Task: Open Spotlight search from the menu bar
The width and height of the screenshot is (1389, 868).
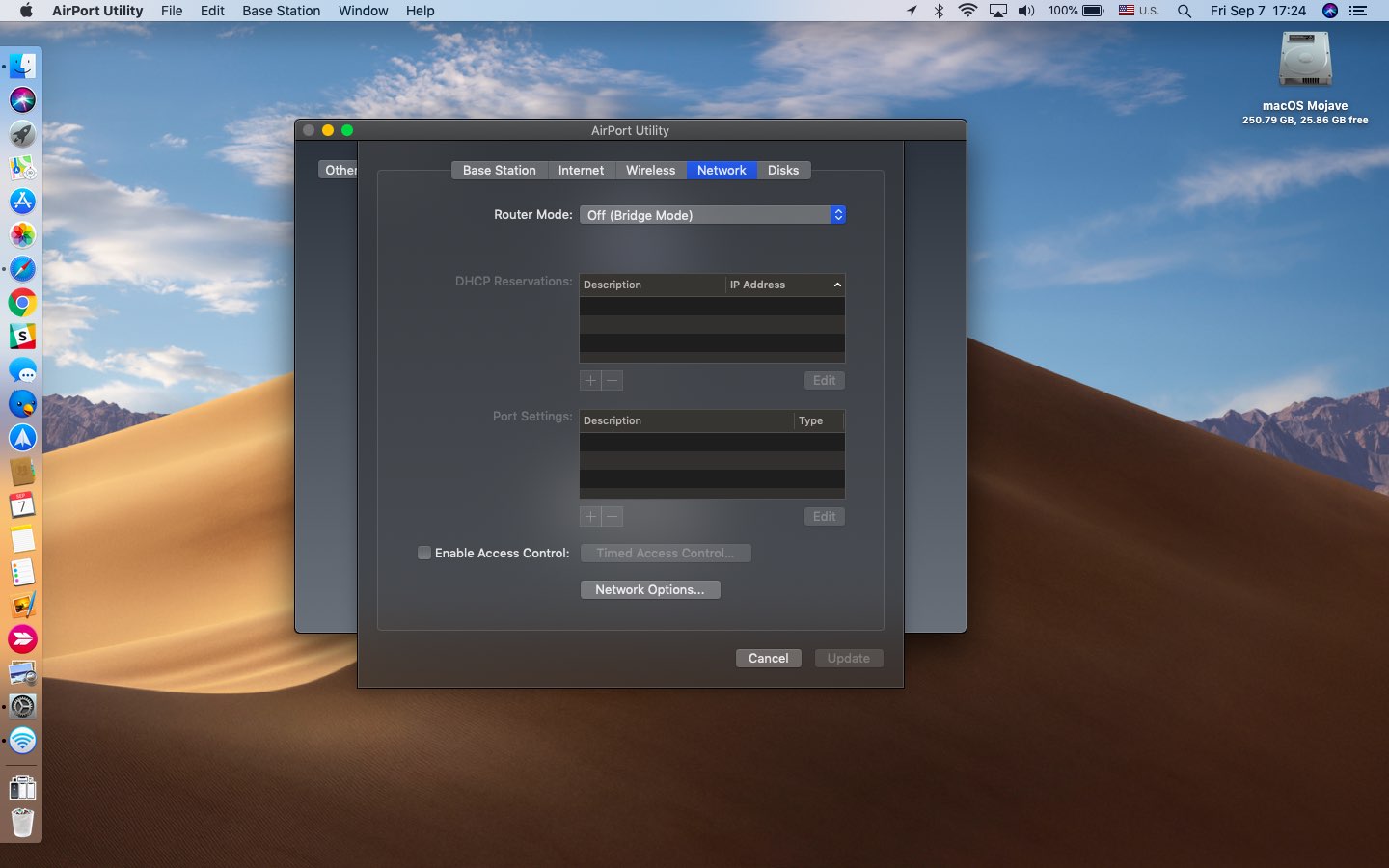Action: tap(1183, 11)
